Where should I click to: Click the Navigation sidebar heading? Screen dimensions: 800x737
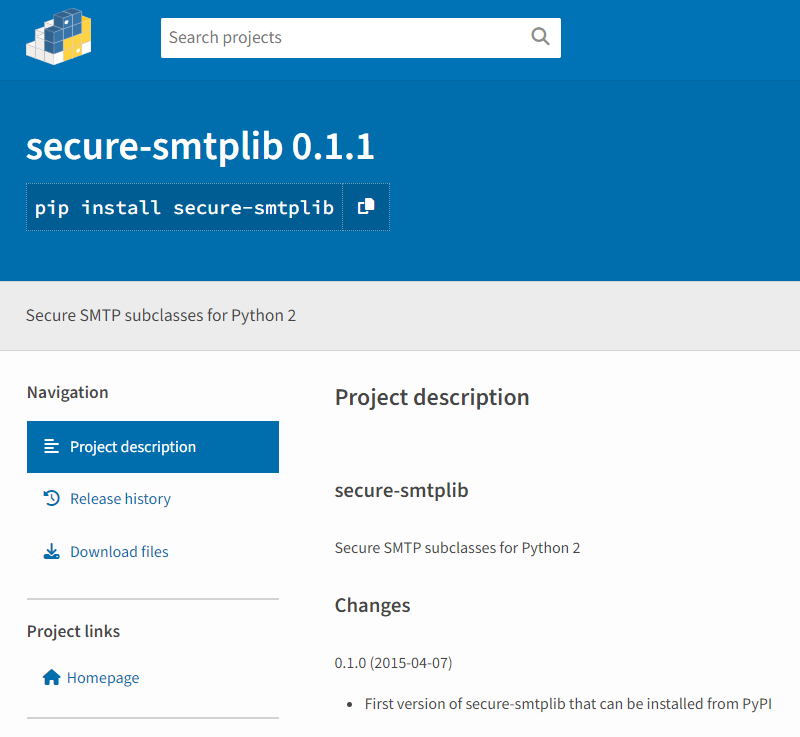click(67, 392)
